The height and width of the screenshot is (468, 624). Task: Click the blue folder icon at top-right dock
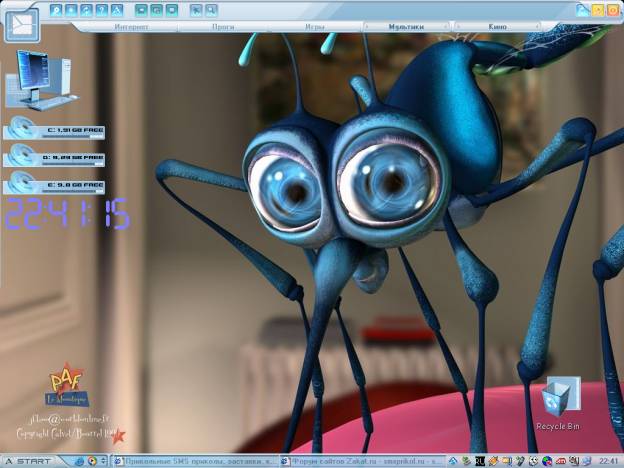coord(583,10)
